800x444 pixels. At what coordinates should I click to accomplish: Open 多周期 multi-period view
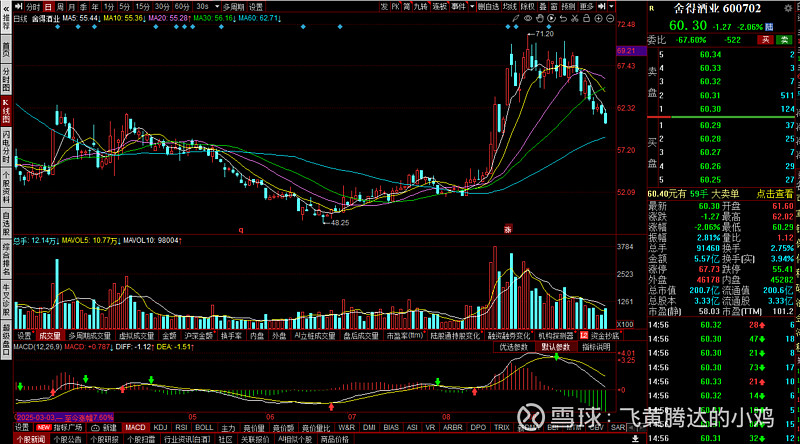pos(234,7)
